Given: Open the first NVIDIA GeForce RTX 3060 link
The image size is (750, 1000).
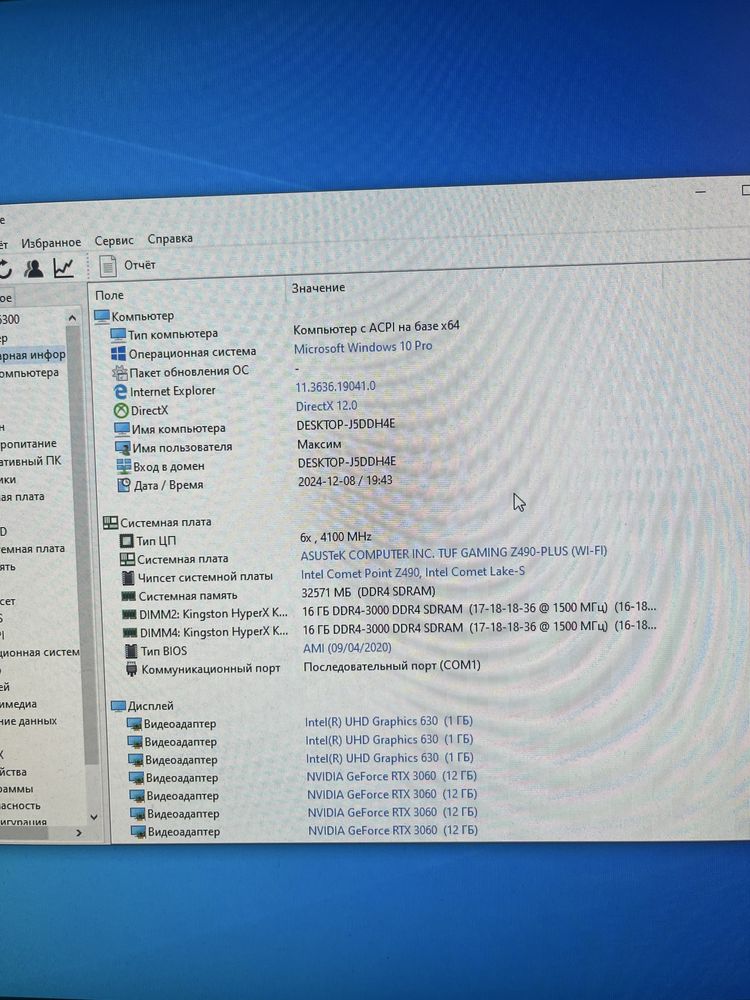Looking at the screenshot, I should (x=392, y=776).
